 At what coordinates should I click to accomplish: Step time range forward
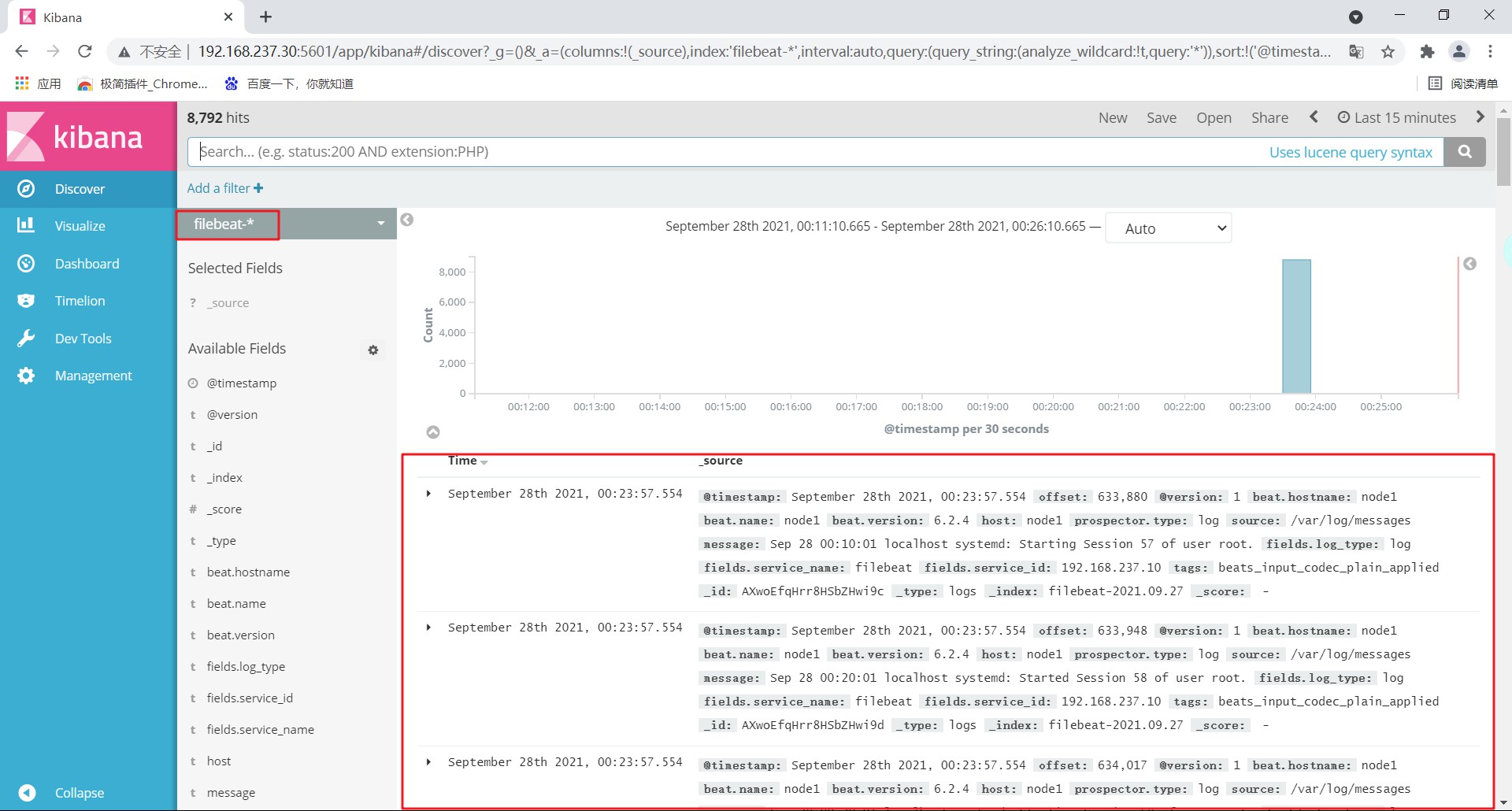coord(1480,117)
